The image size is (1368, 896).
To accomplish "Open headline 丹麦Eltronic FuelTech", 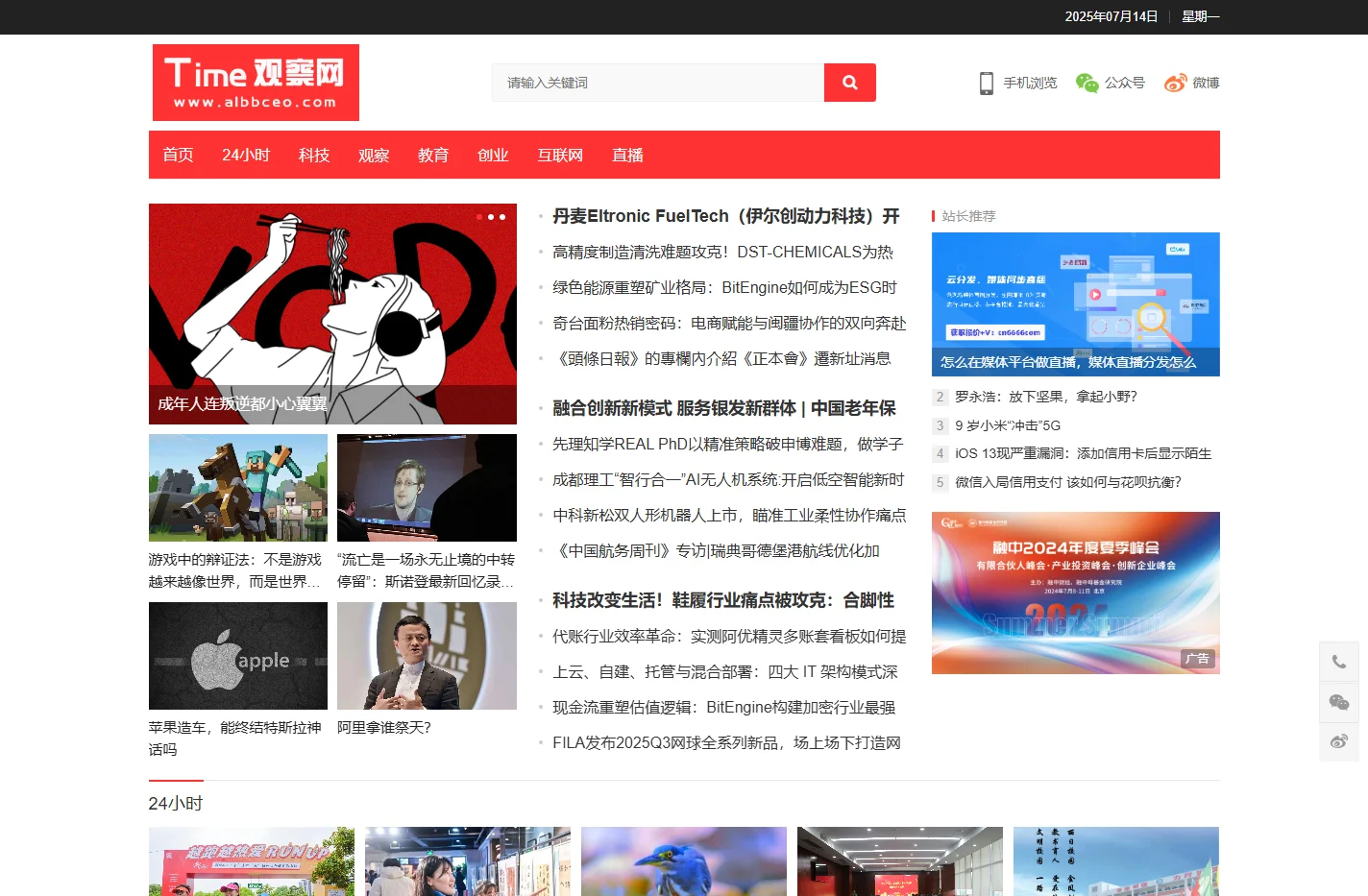I will point(726,216).
